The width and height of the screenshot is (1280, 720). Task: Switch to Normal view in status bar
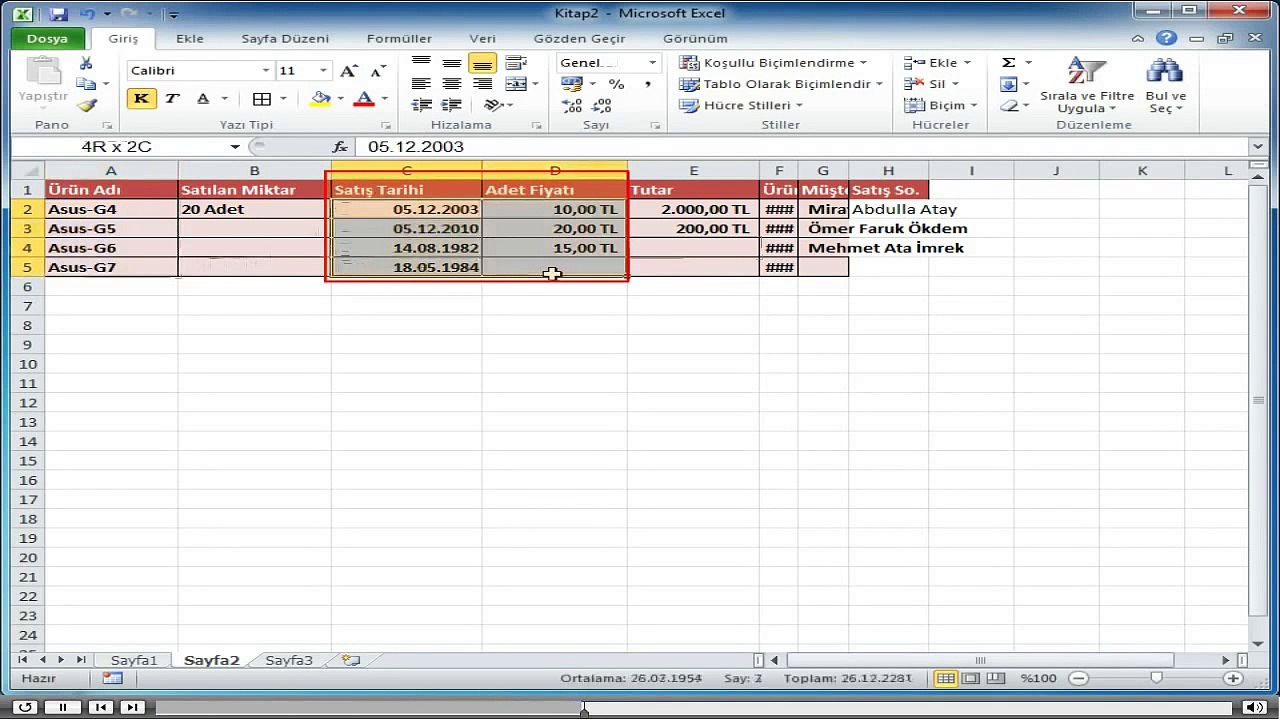point(945,678)
